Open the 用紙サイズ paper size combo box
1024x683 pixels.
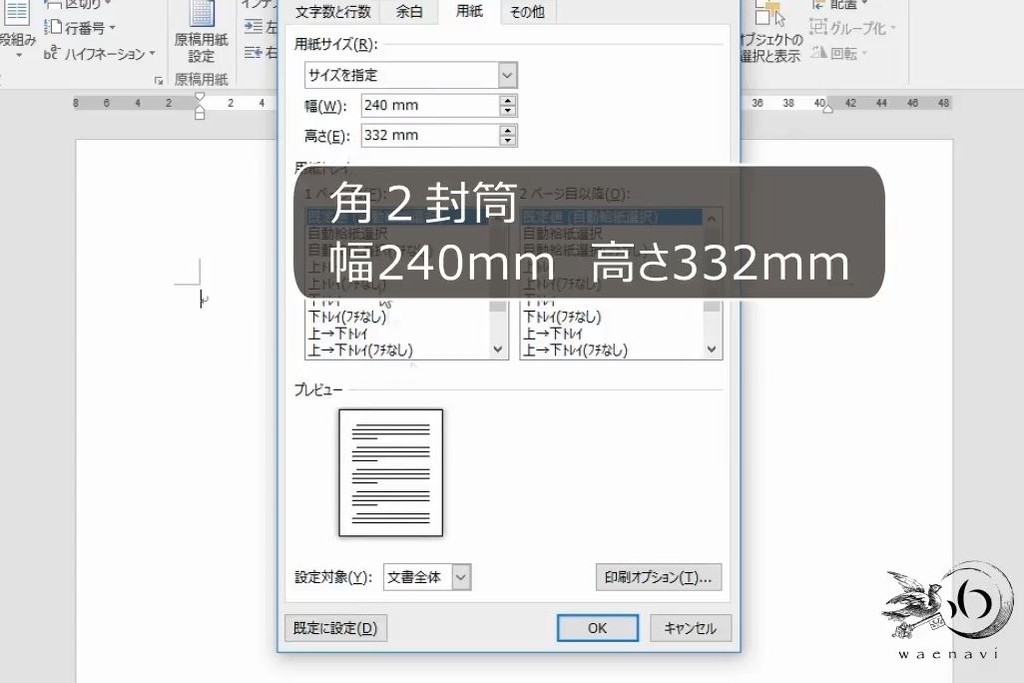411,75
